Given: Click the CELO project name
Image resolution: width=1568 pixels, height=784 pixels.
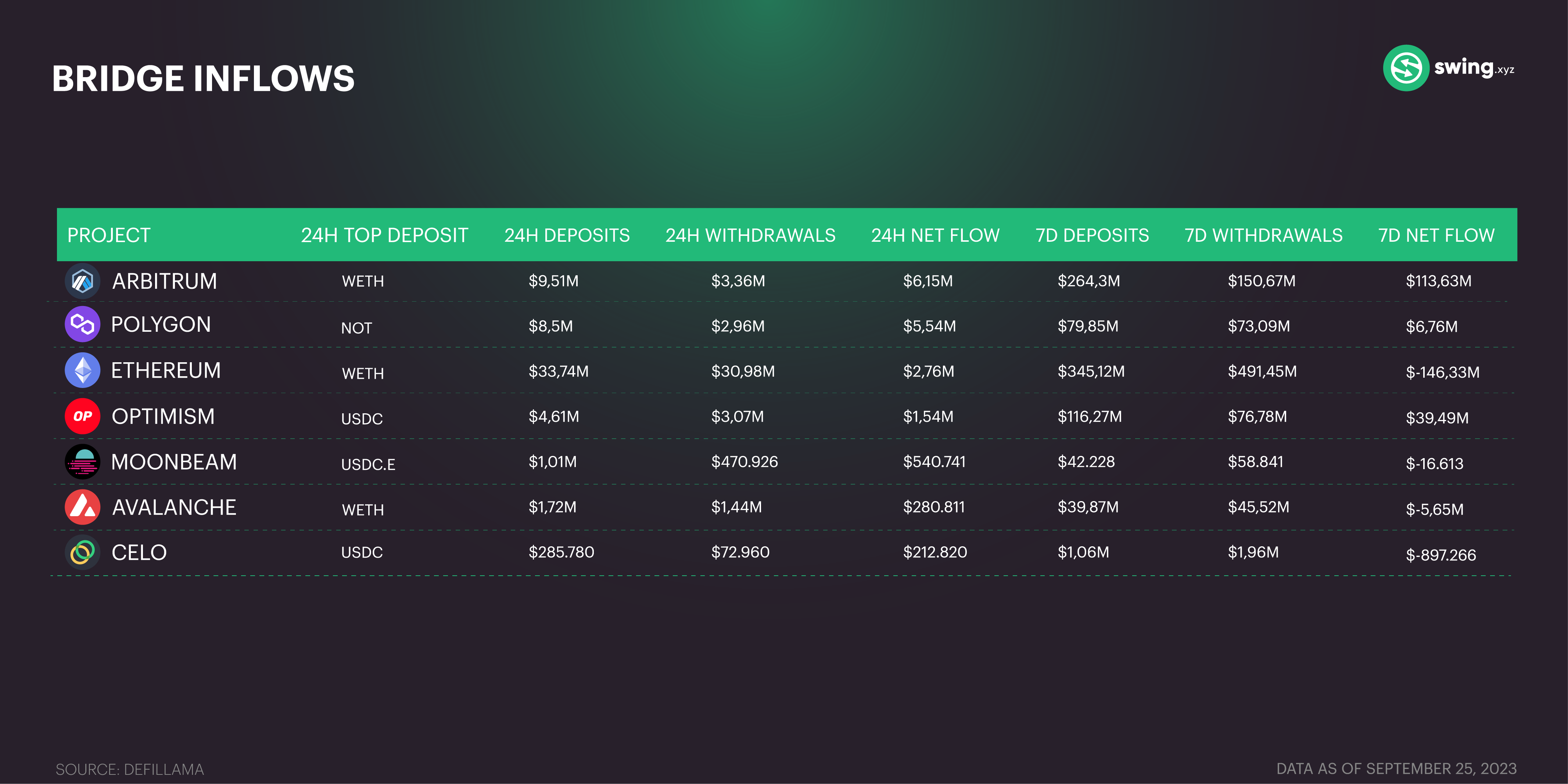Looking at the screenshot, I should (139, 553).
